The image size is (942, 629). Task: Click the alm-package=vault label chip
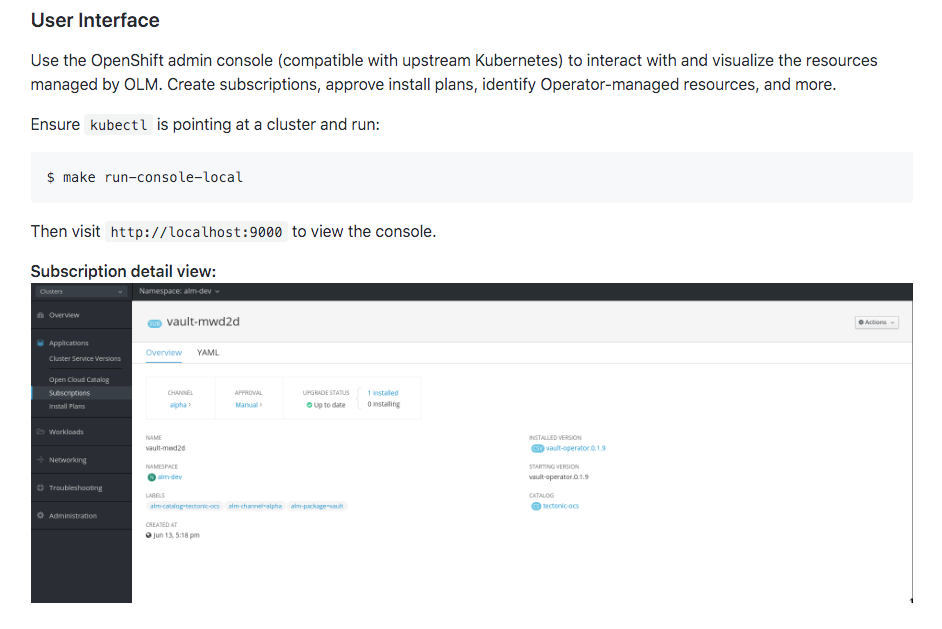pos(319,506)
